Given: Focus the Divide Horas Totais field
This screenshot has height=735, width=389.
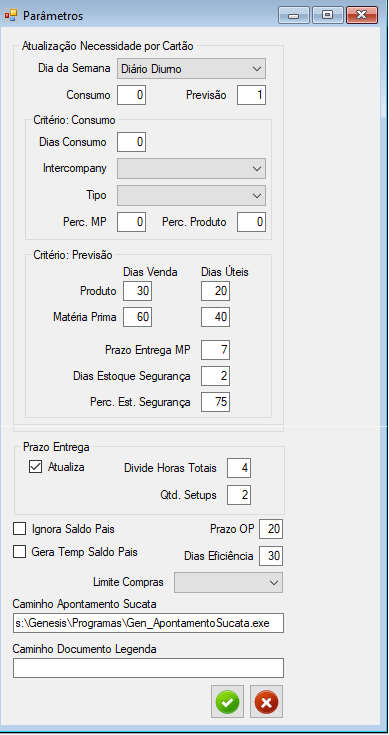Looking at the screenshot, I should [x=239, y=468].
